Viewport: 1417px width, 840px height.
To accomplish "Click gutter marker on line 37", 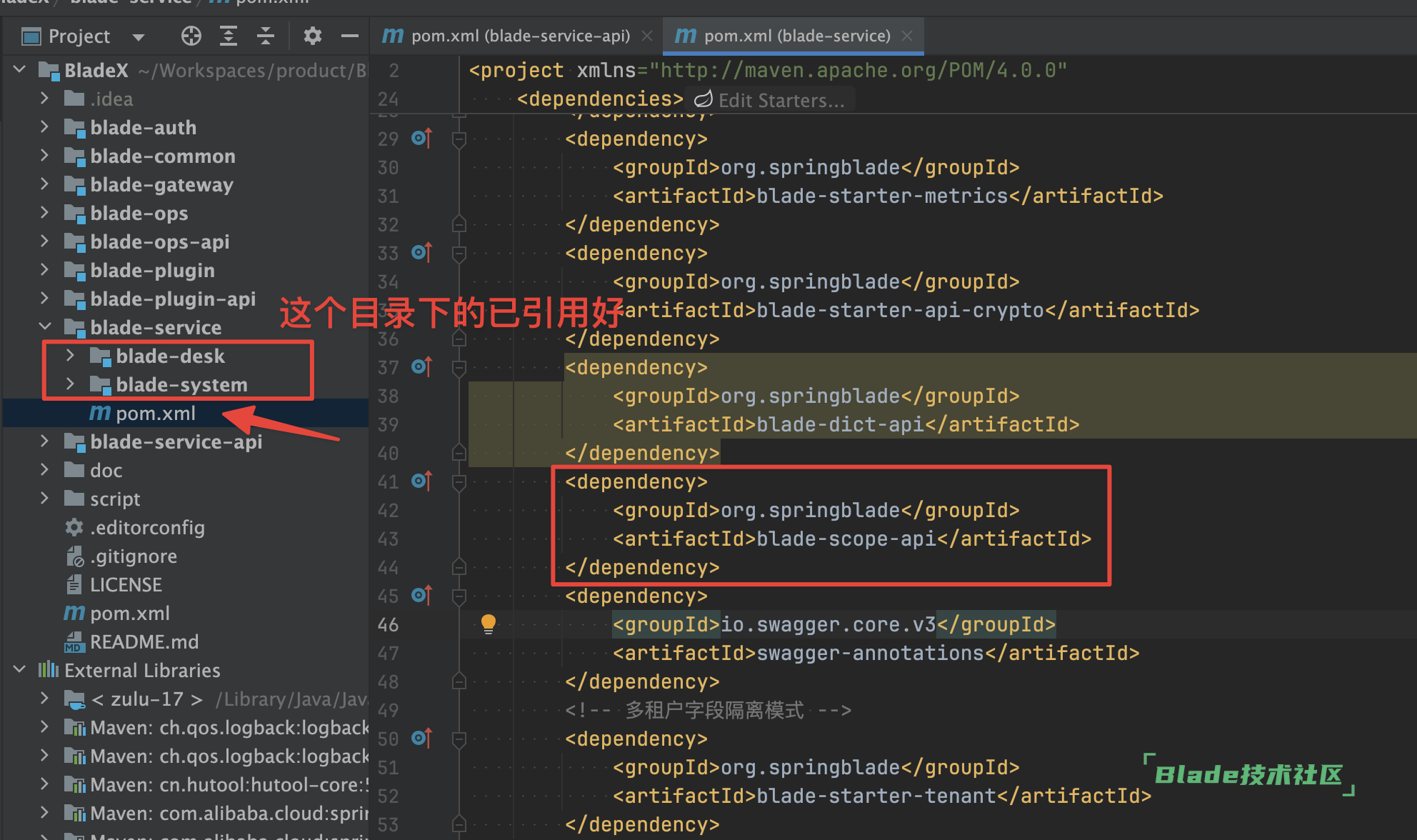I will click(422, 366).
